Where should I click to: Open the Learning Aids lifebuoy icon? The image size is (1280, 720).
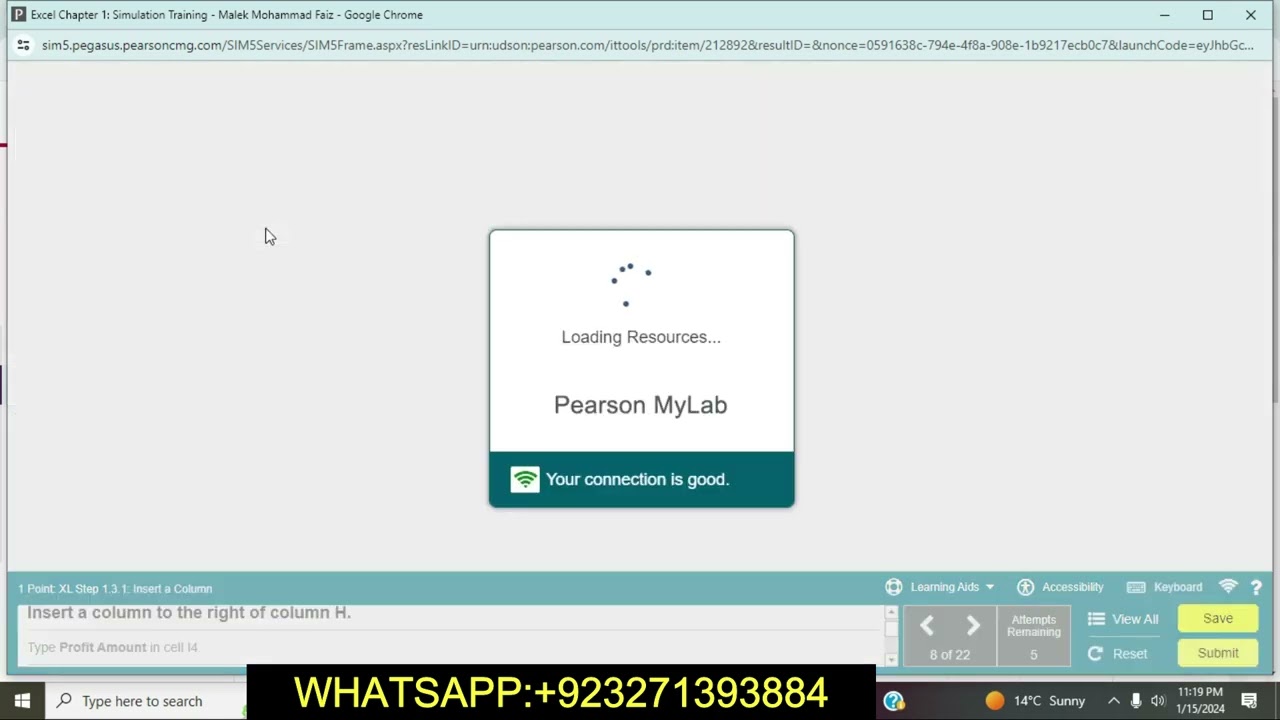(894, 587)
